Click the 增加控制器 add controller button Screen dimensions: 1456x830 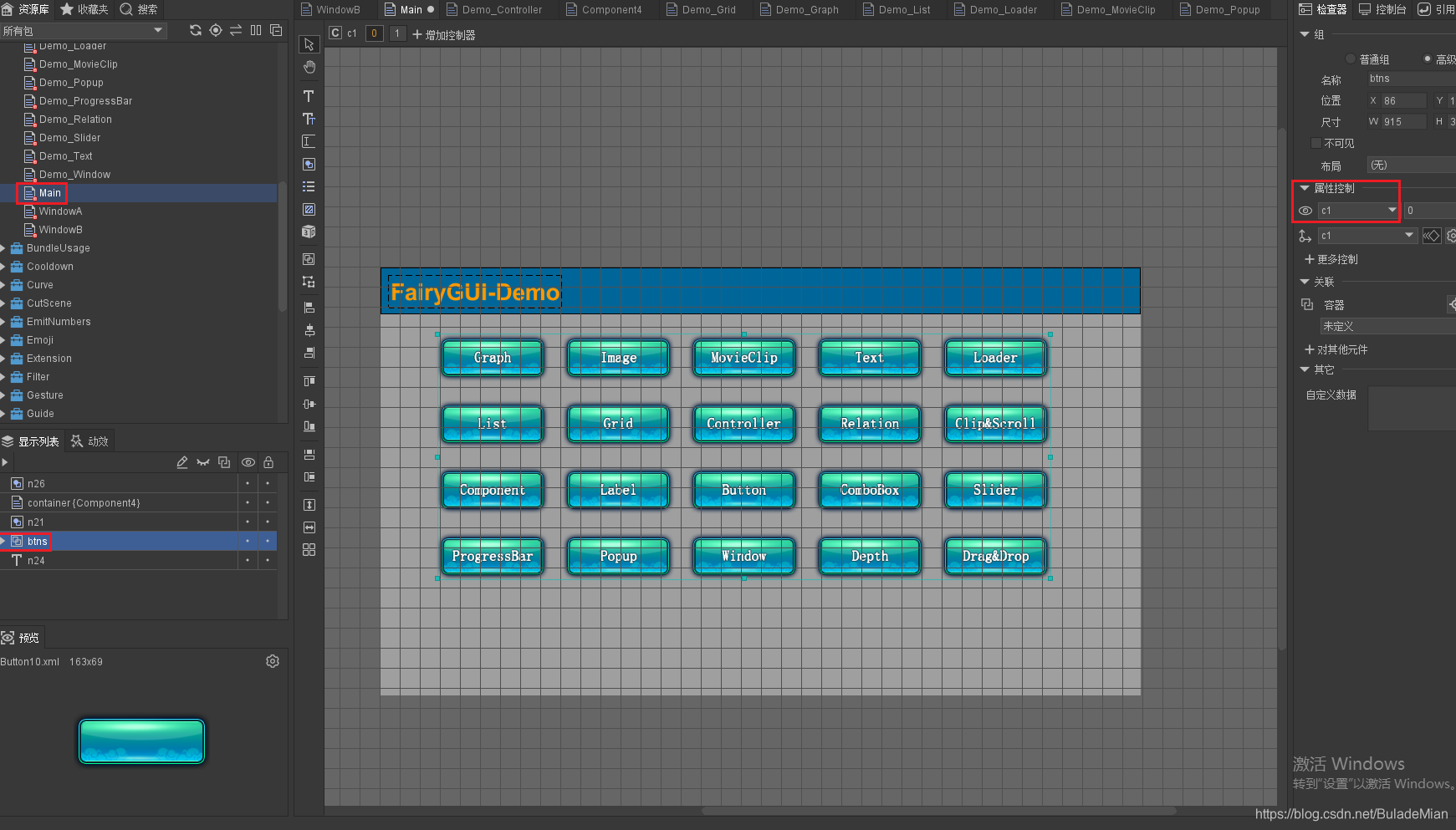[444, 34]
